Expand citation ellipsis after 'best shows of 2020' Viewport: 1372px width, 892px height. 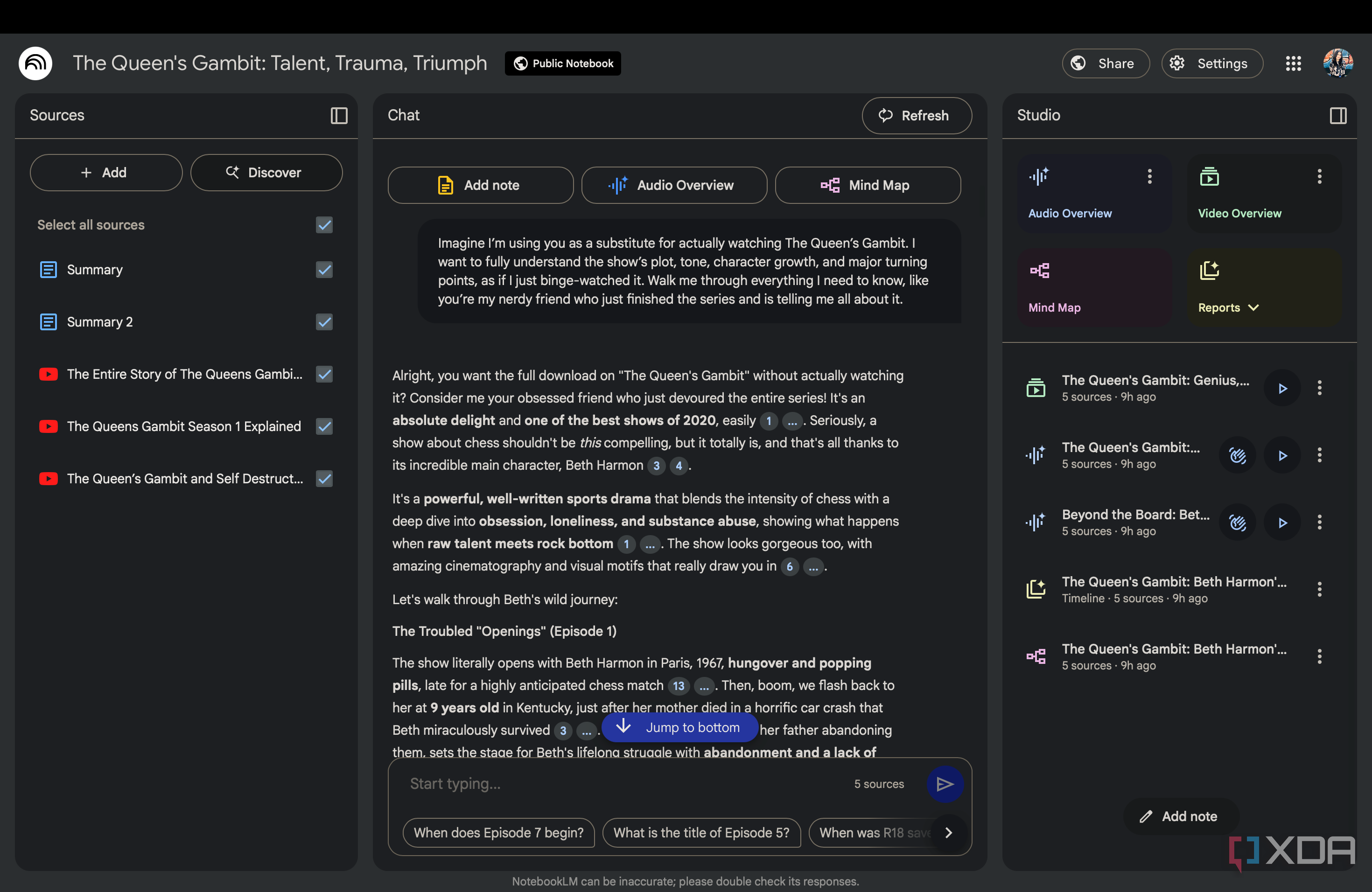click(792, 421)
